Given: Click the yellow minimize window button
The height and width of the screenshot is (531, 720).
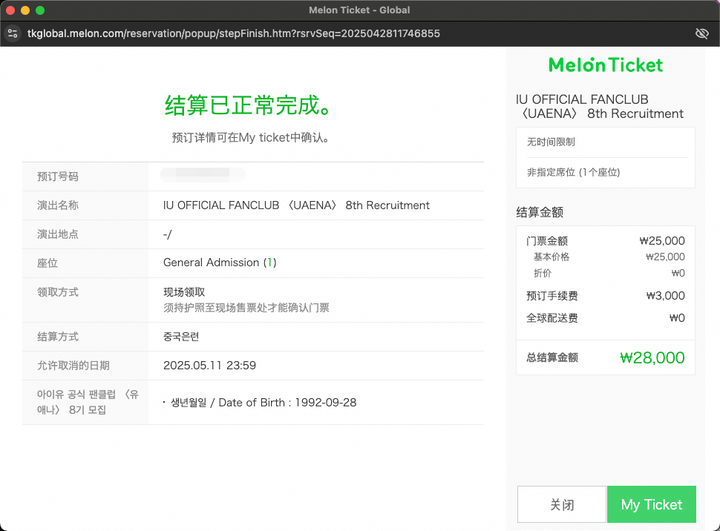Looking at the screenshot, I should [25, 10].
